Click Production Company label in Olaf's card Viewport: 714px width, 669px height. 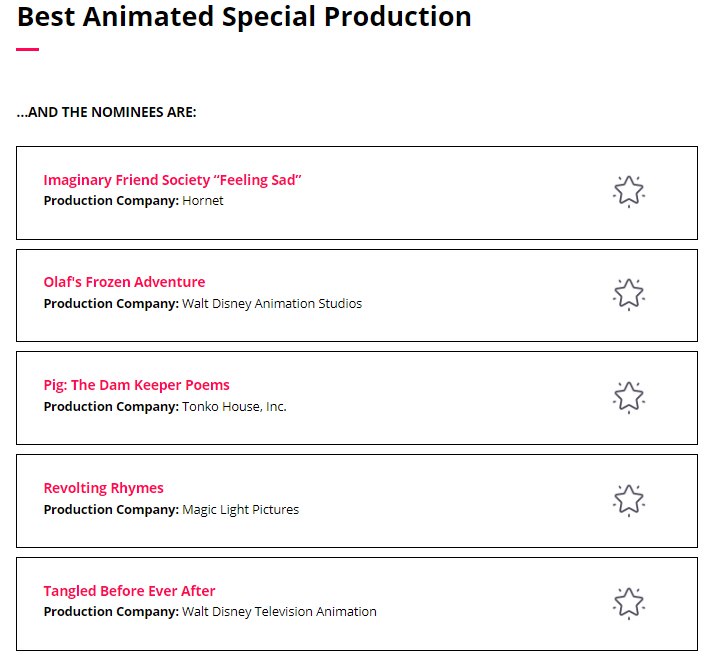110,304
